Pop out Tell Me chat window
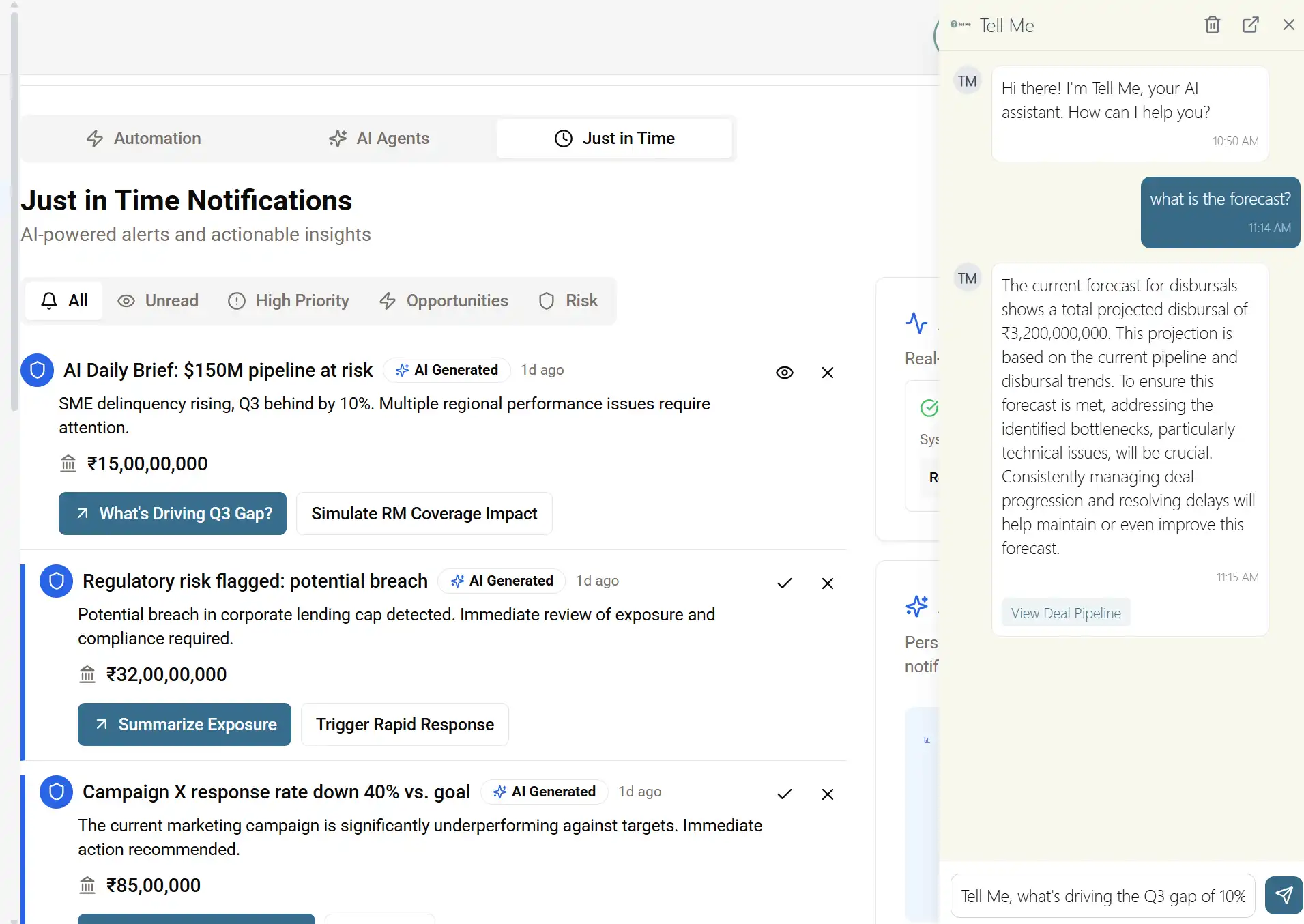1304x924 pixels. 1250,25
